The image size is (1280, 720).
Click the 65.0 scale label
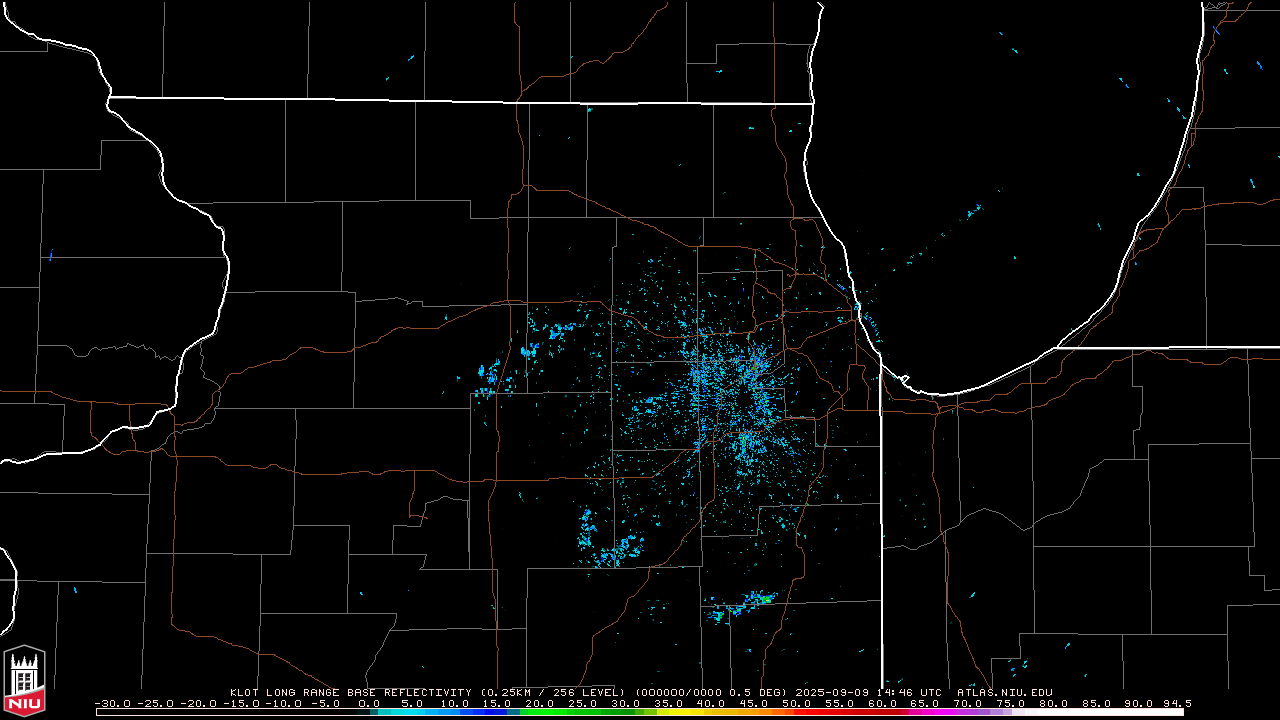point(924,703)
